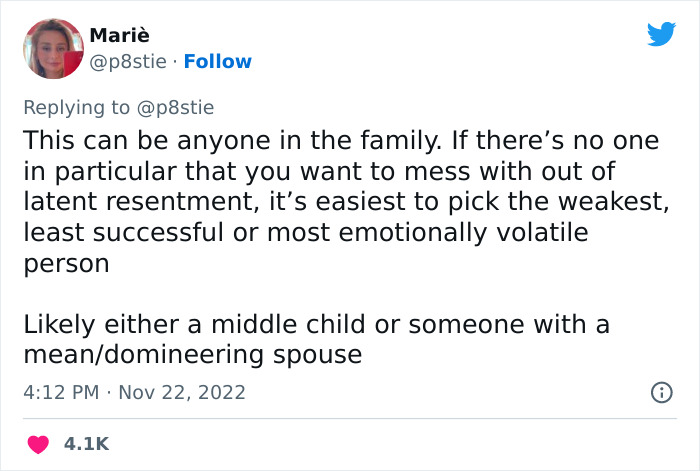The width and height of the screenshot is (700, 471).
Task: Open the tweet info circle icon
Action: point(662,393)
